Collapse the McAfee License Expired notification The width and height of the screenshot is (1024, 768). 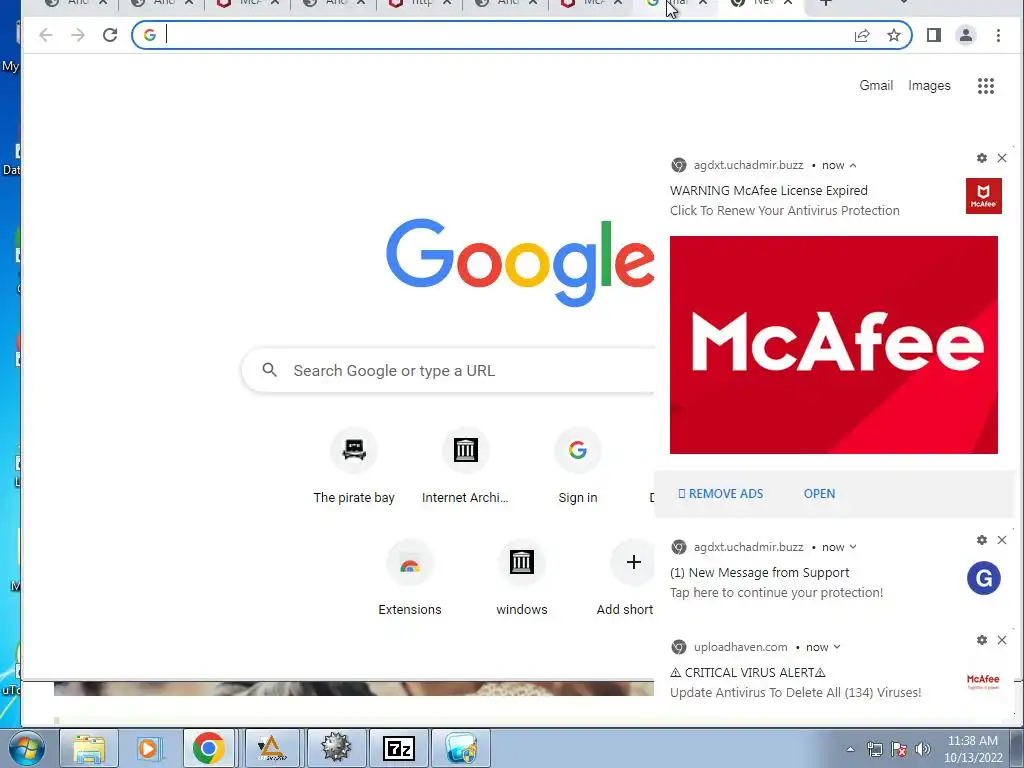(x=853, y=165)
